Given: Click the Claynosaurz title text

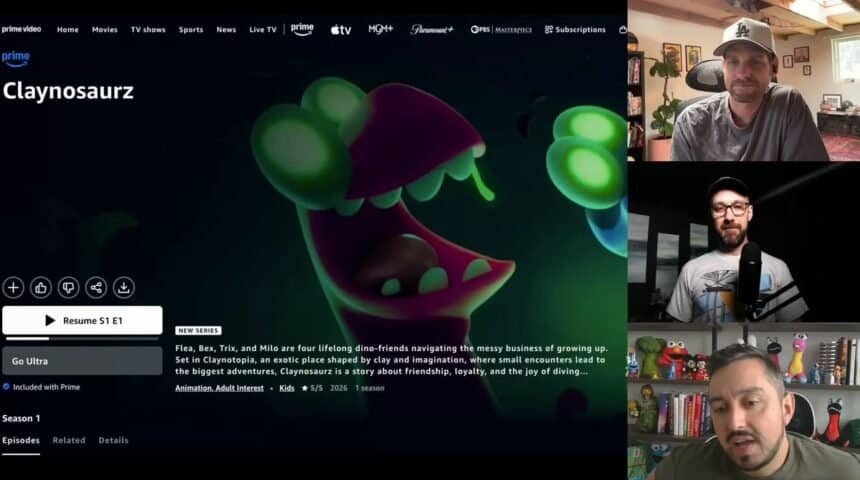Looking at the screenshot, I should (x=68, y=91).
